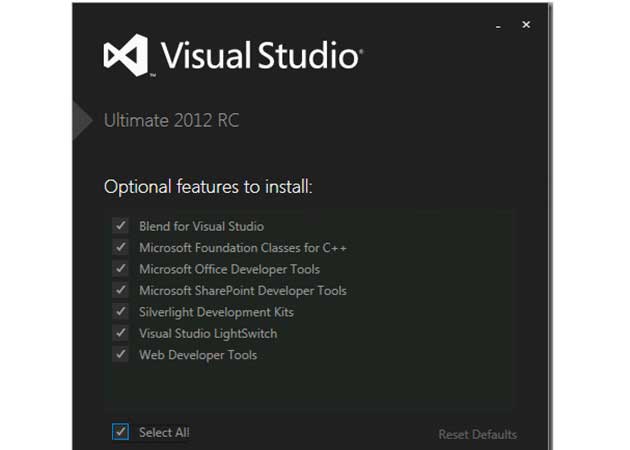Disable the Microsoft Office Developer Tools checkbox
The image size is (630, 450).
[121, 269]
